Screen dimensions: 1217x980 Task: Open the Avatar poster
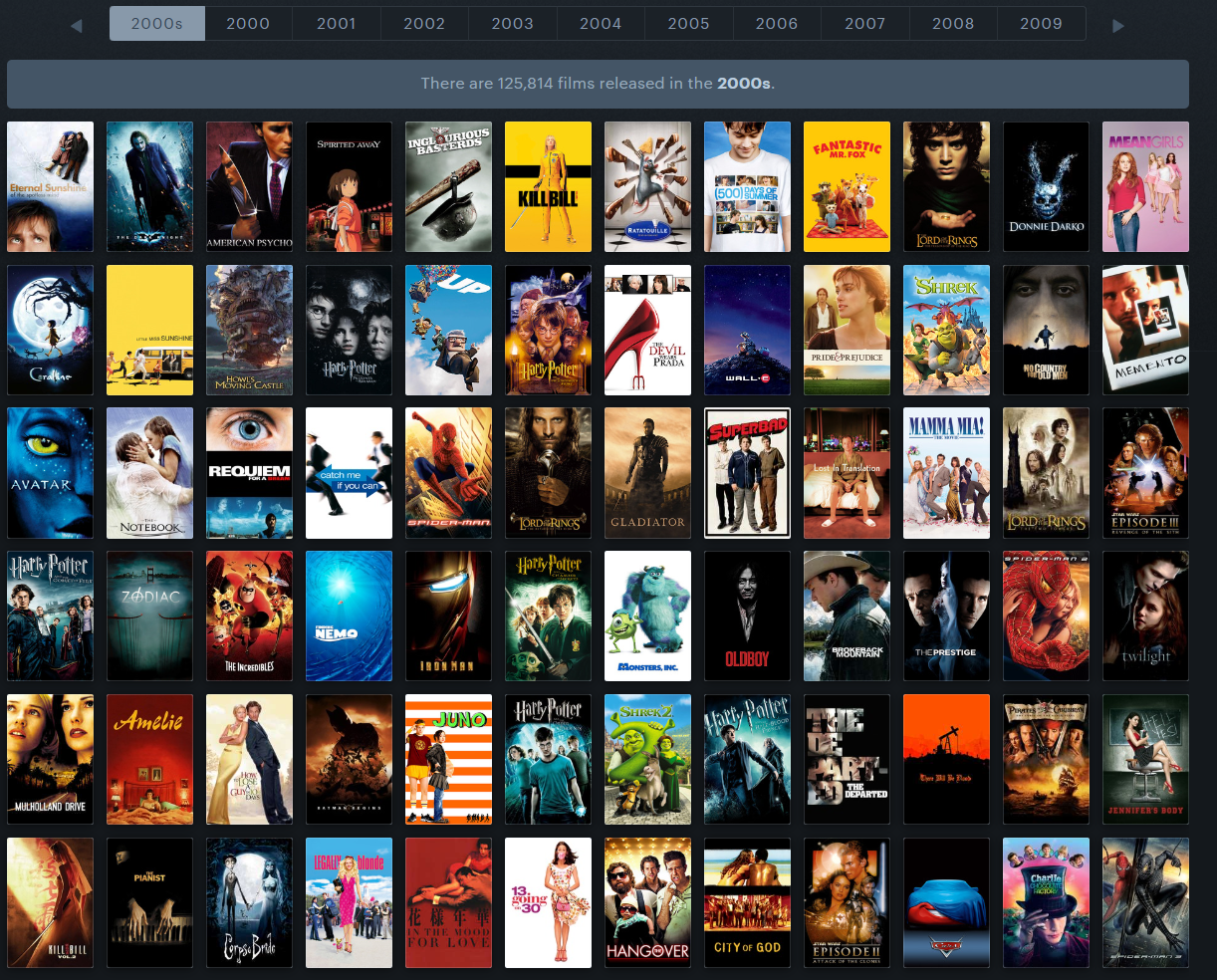[50, 473]
